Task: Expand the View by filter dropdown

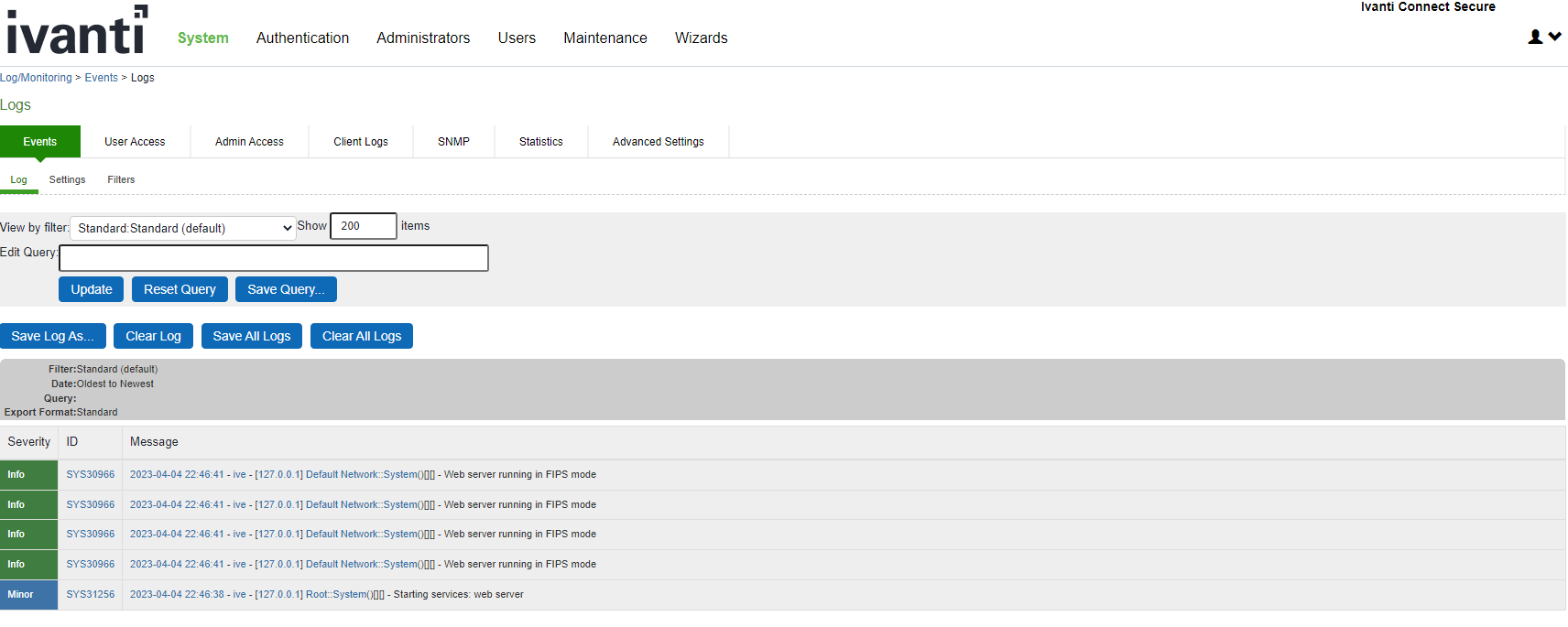Action: 183,228
